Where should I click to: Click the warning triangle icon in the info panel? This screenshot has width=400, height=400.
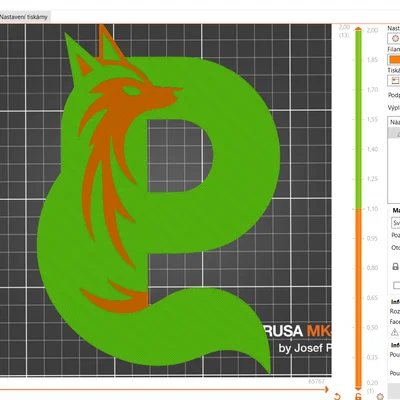(394, 332)
